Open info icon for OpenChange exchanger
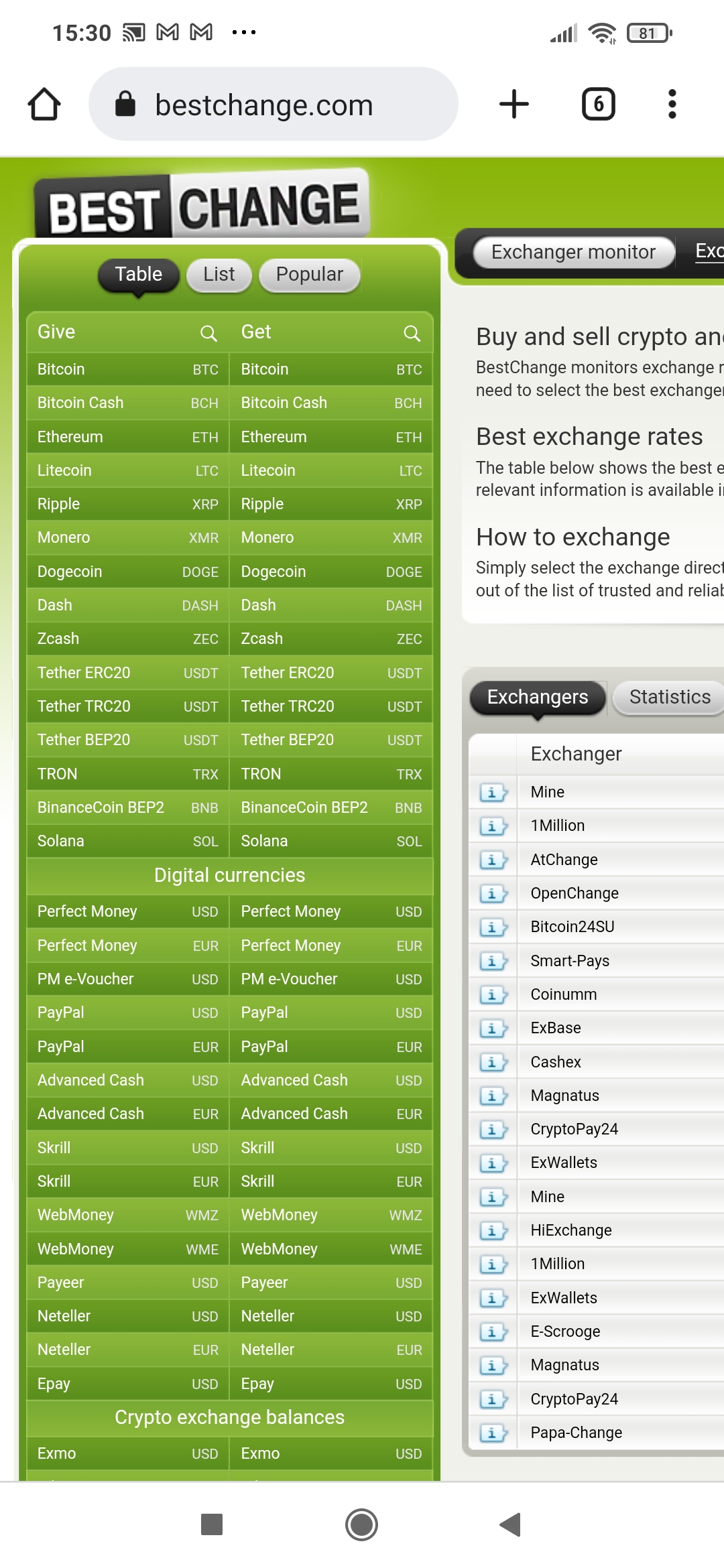 [x=493, y=893]
